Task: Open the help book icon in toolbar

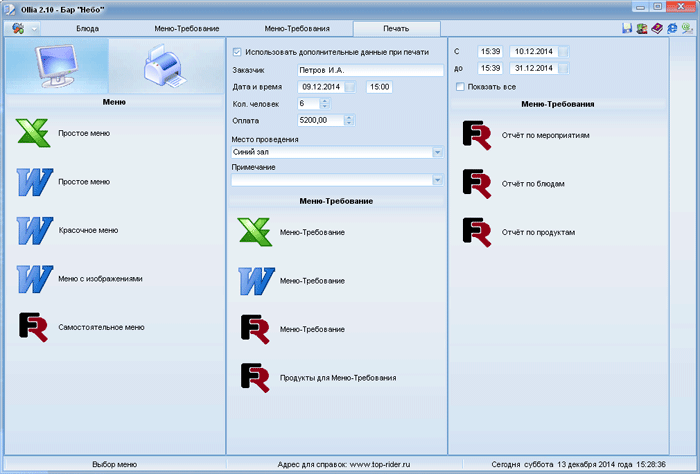Action: [x=657, y=29]
